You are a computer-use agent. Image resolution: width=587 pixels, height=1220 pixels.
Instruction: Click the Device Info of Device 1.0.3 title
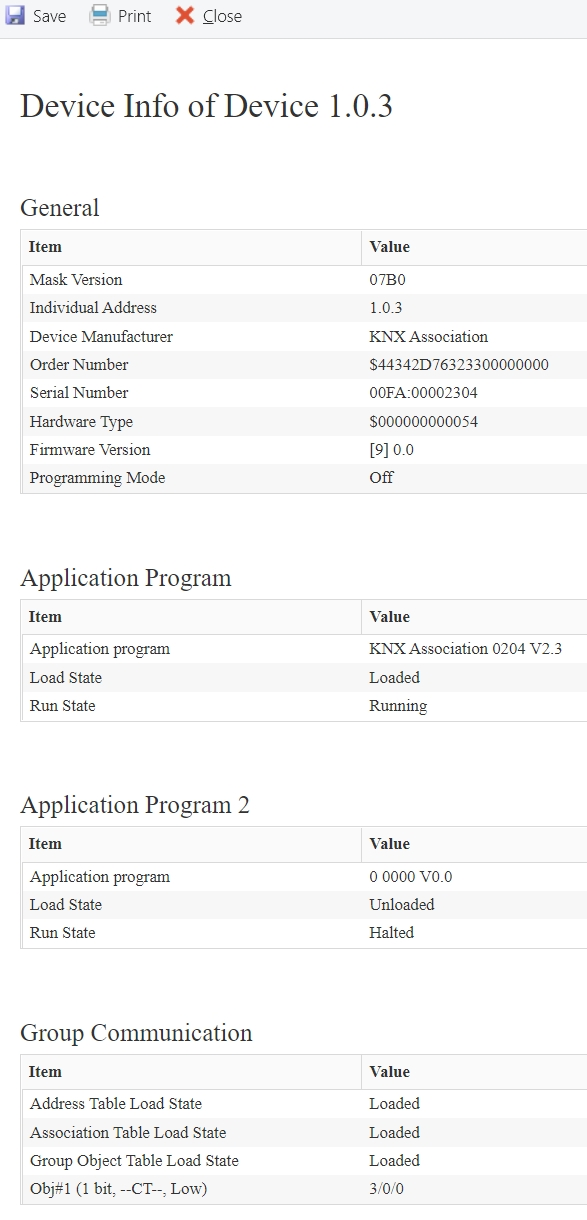click(x=206, y=105)
